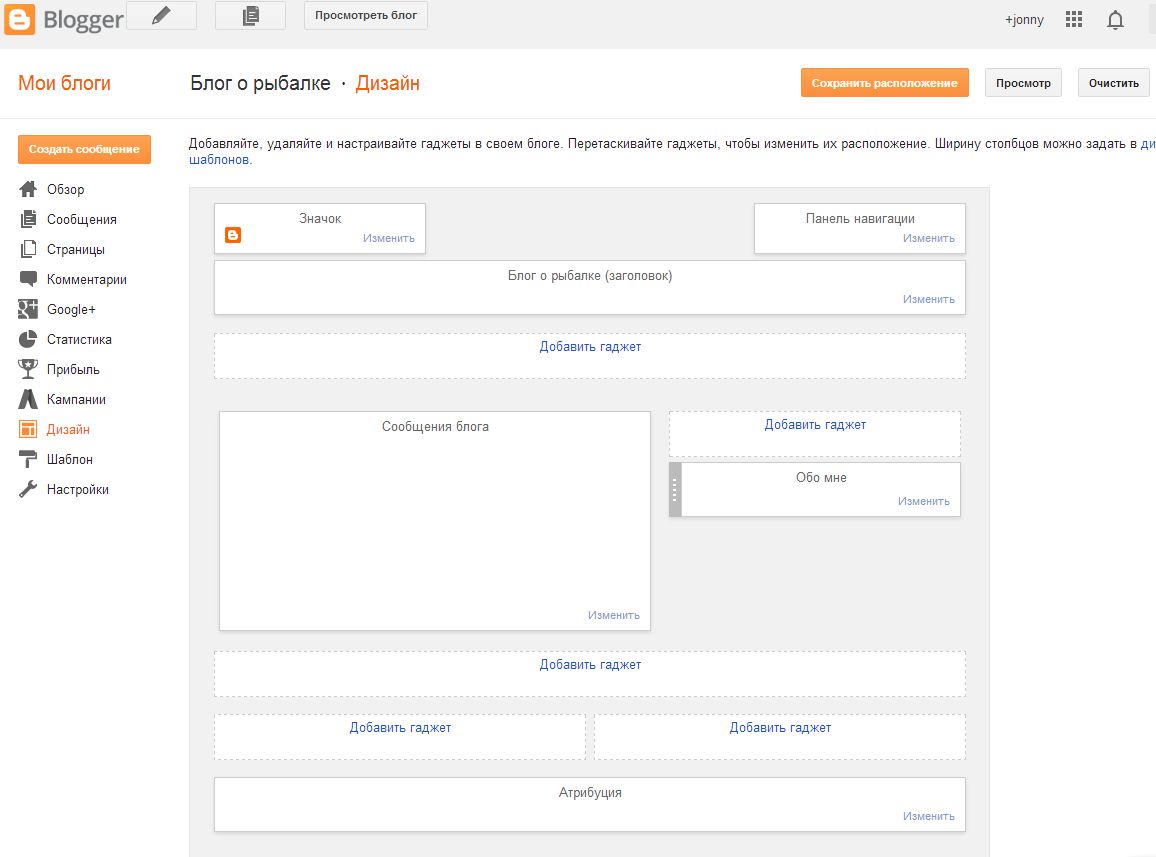
Task: Click the Шаблон paint roller icon
Action: 28,459
